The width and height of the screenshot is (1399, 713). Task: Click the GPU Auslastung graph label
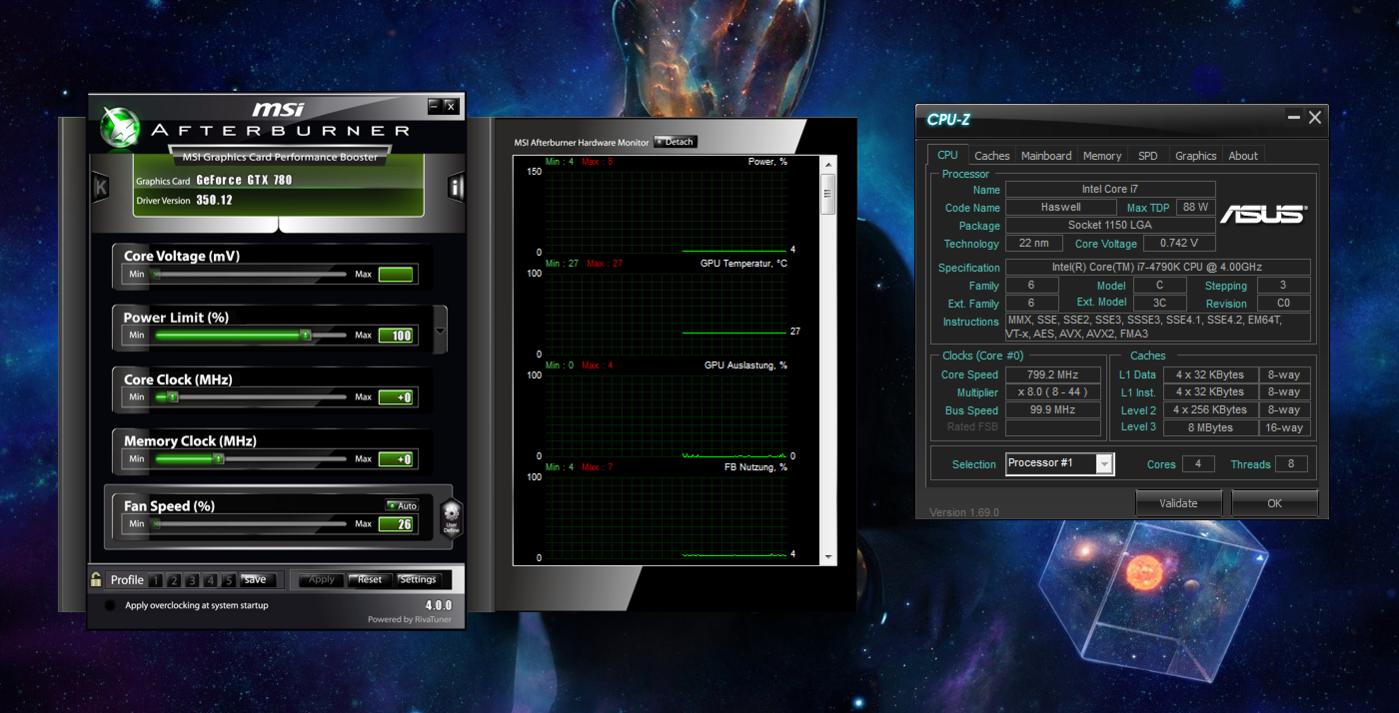[x=745, y=365]
